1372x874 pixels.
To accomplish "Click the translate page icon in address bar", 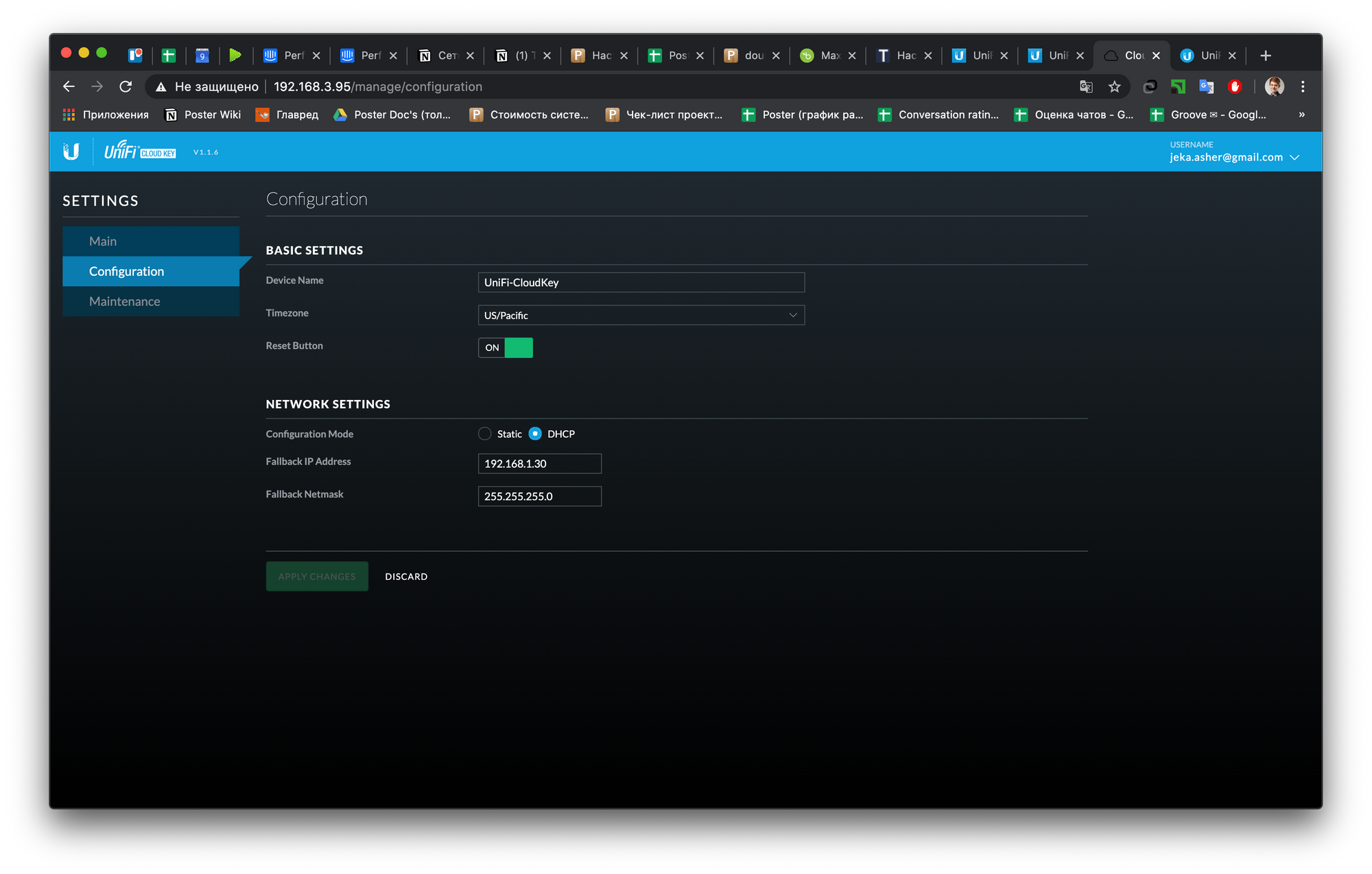I will [x=1086, y=86].
